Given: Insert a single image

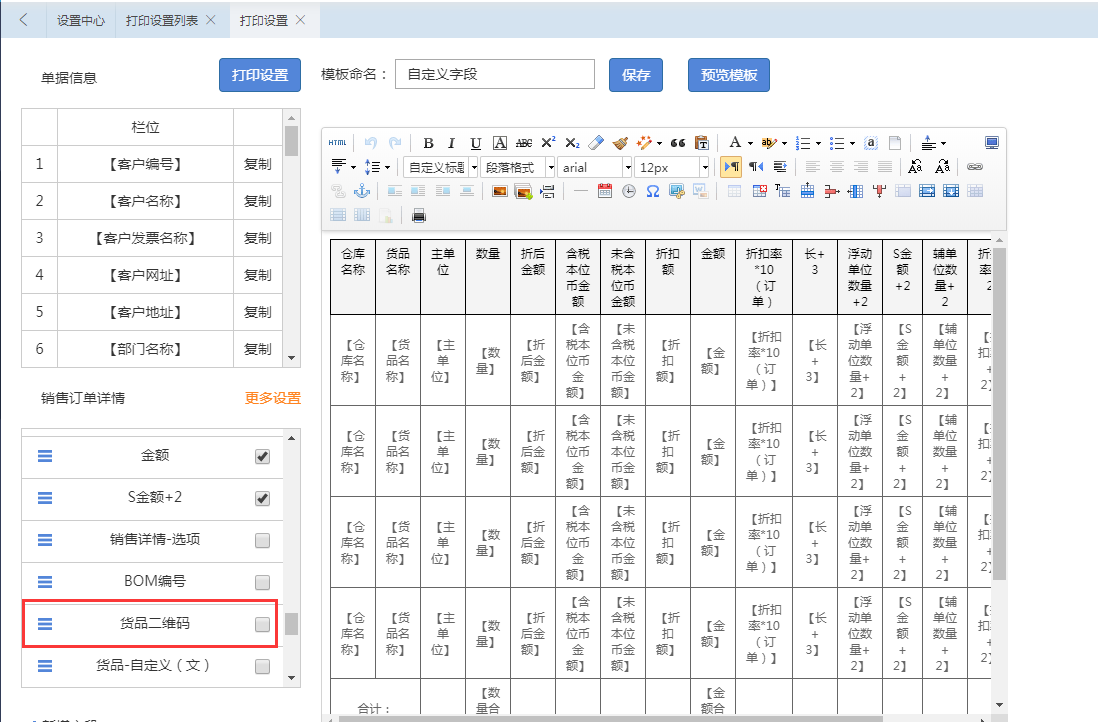Looking at the screenshot, I should (x=499, y=191).
